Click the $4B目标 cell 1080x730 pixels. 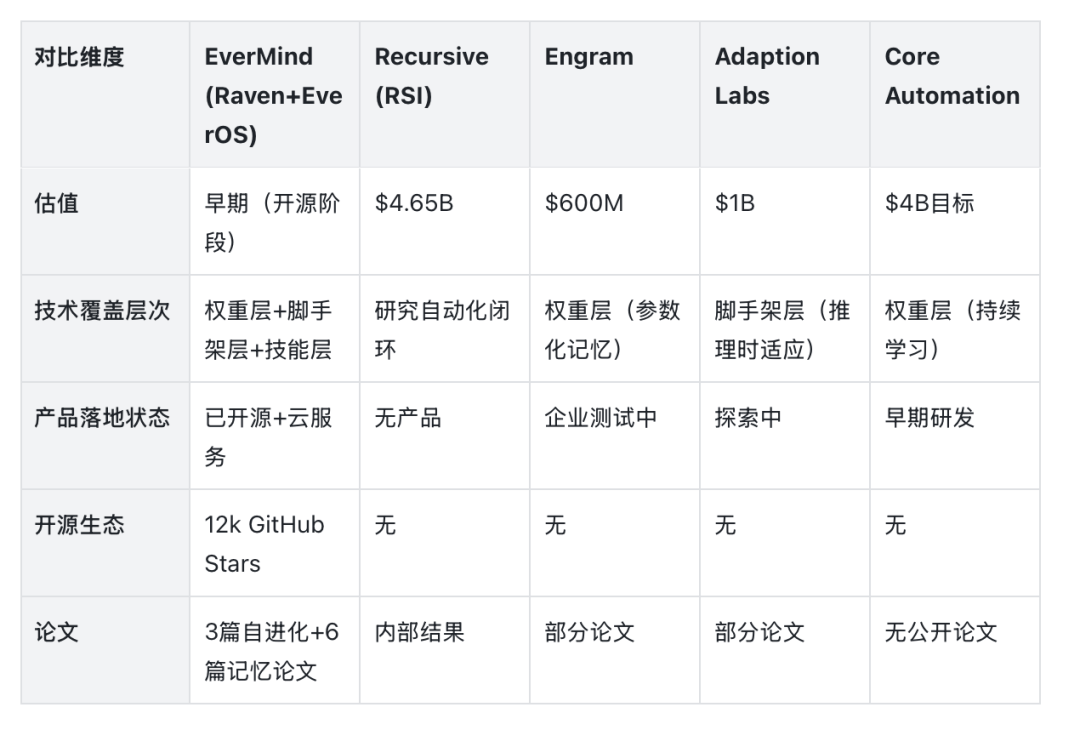tap(955, 222)
